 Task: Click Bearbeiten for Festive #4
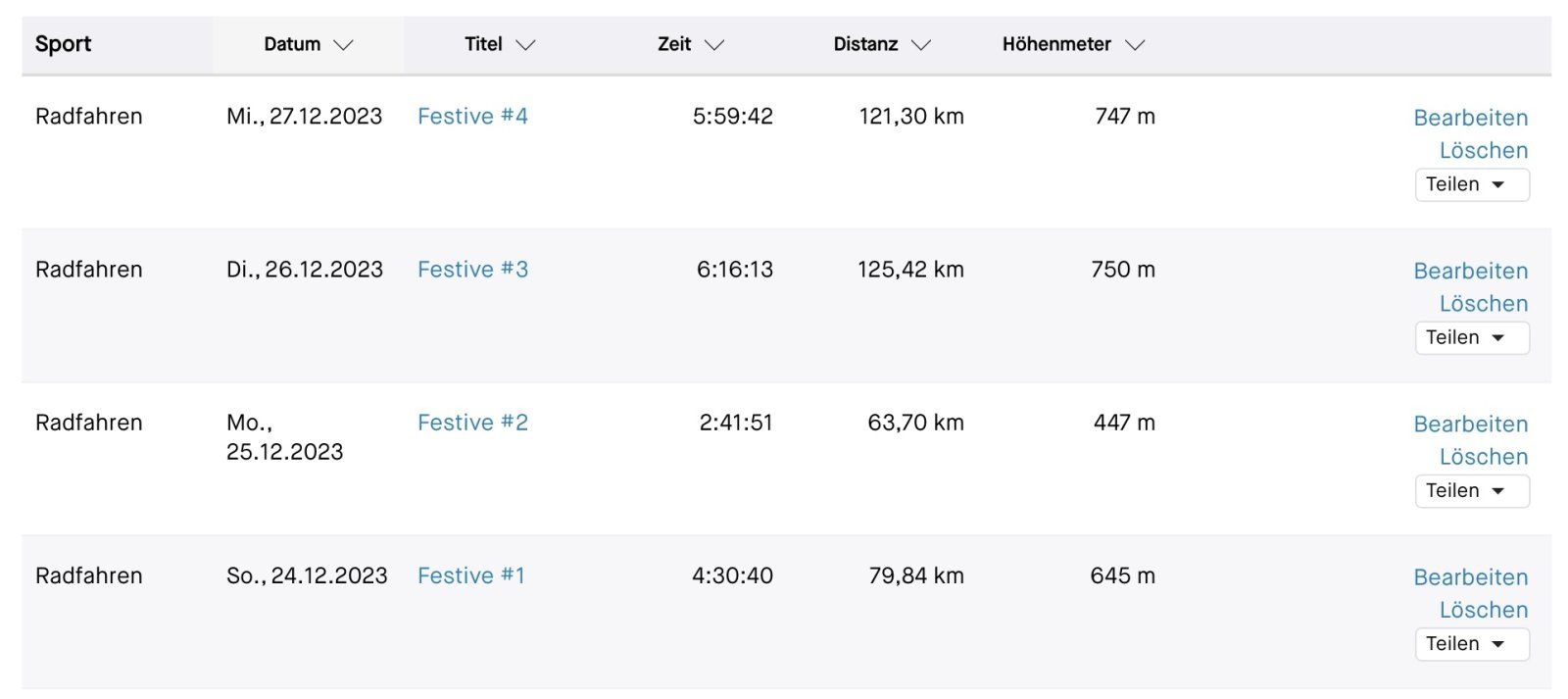(1470, 118)
